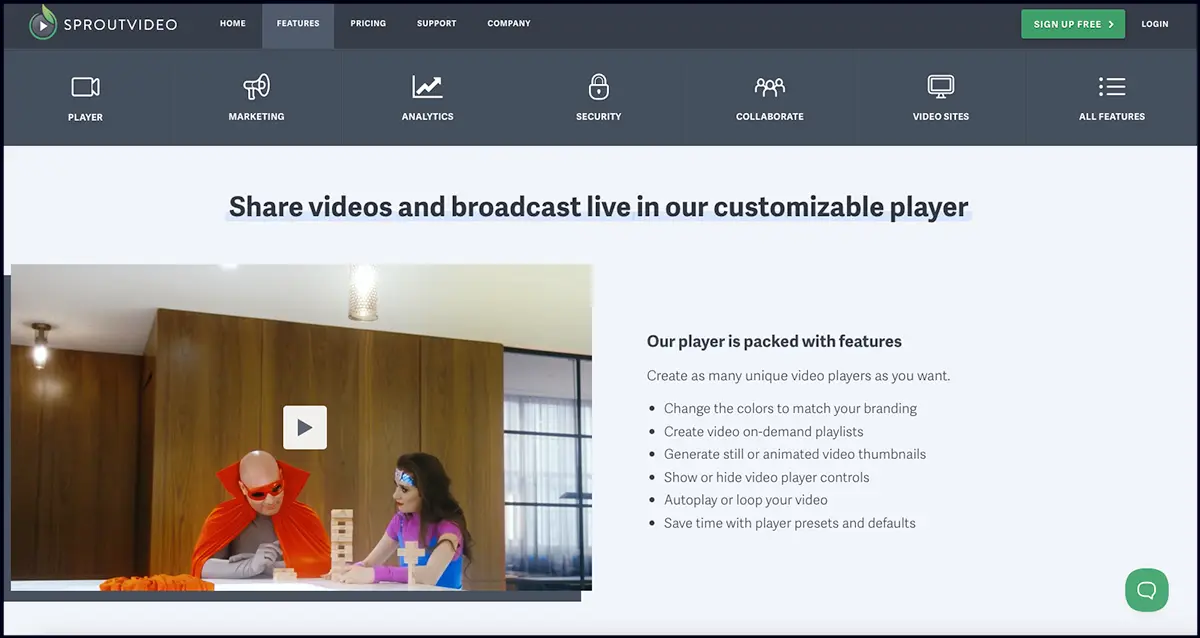Click the 'VIDEO SITES' text label
Image resolution: width=1200 pixels, height=638 pixels.
pyautogui.click(x=941, y=117)
